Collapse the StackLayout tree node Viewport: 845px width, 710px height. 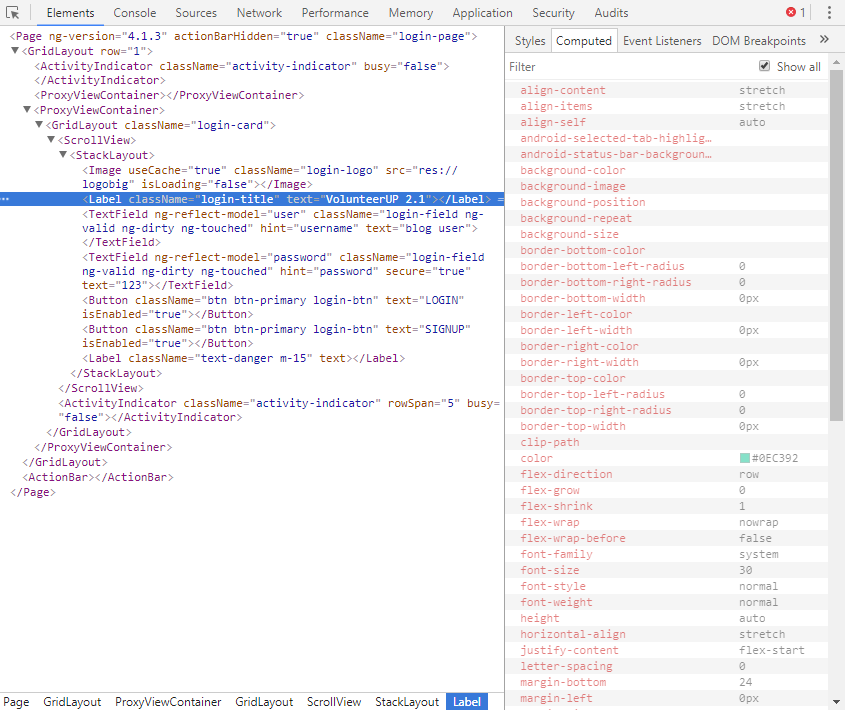coord(63,155)
